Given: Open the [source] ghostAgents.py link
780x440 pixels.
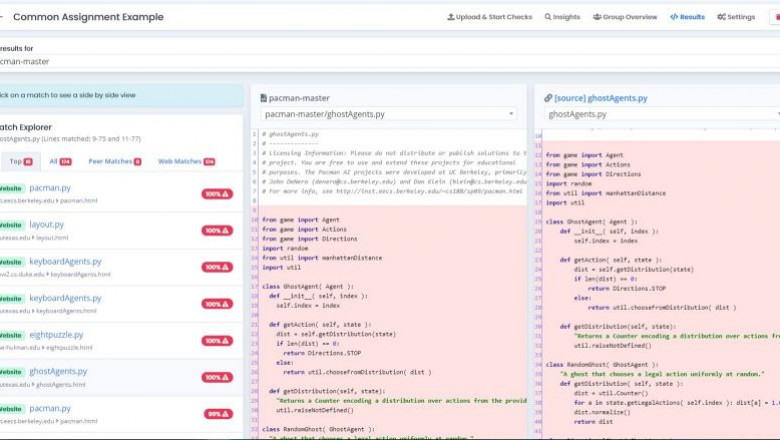Looking at the screenshot, I should tap(600, 98).
